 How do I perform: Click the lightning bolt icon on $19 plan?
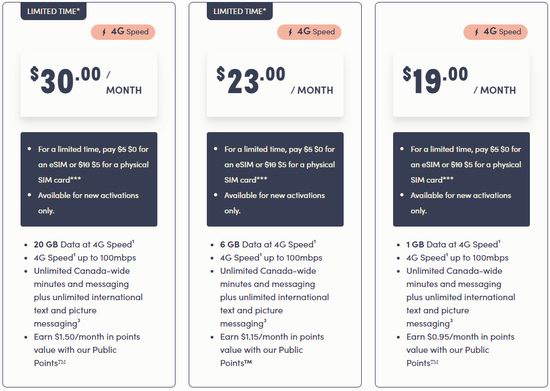476,32
